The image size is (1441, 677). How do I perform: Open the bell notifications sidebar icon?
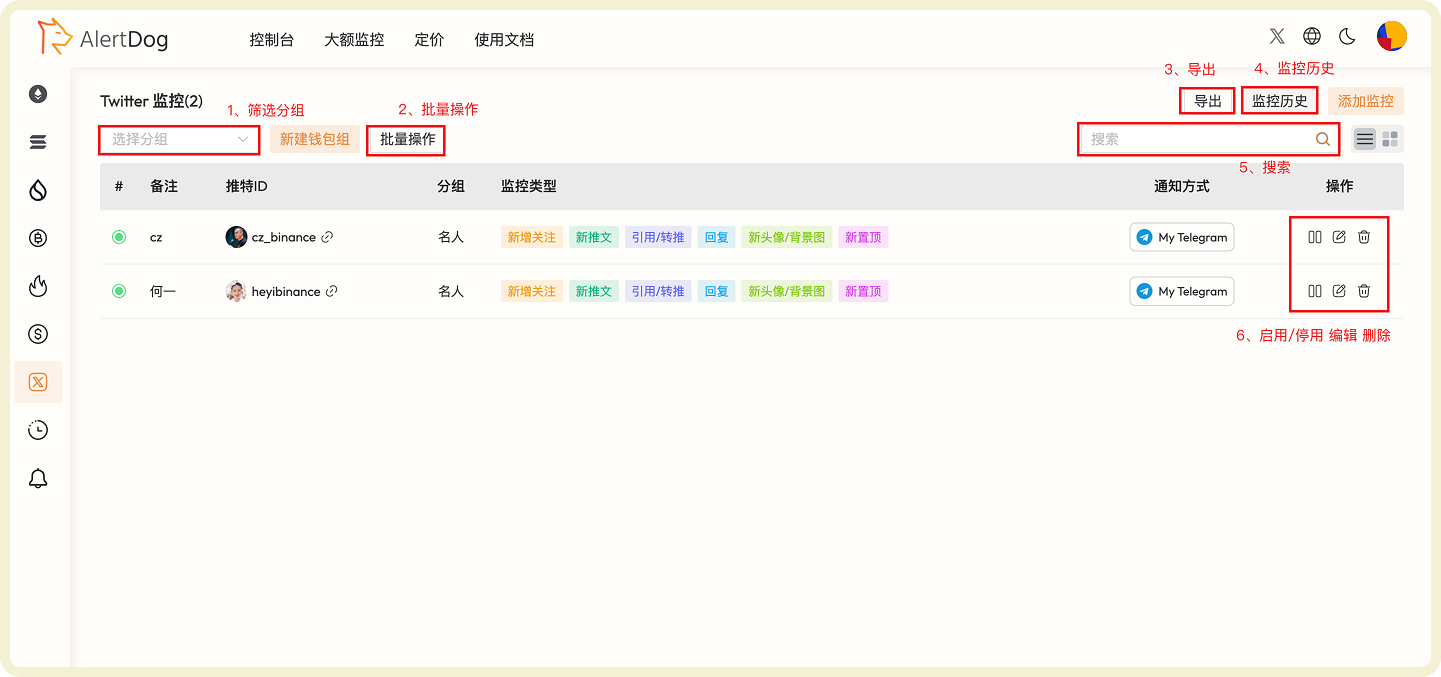[38, 478]
